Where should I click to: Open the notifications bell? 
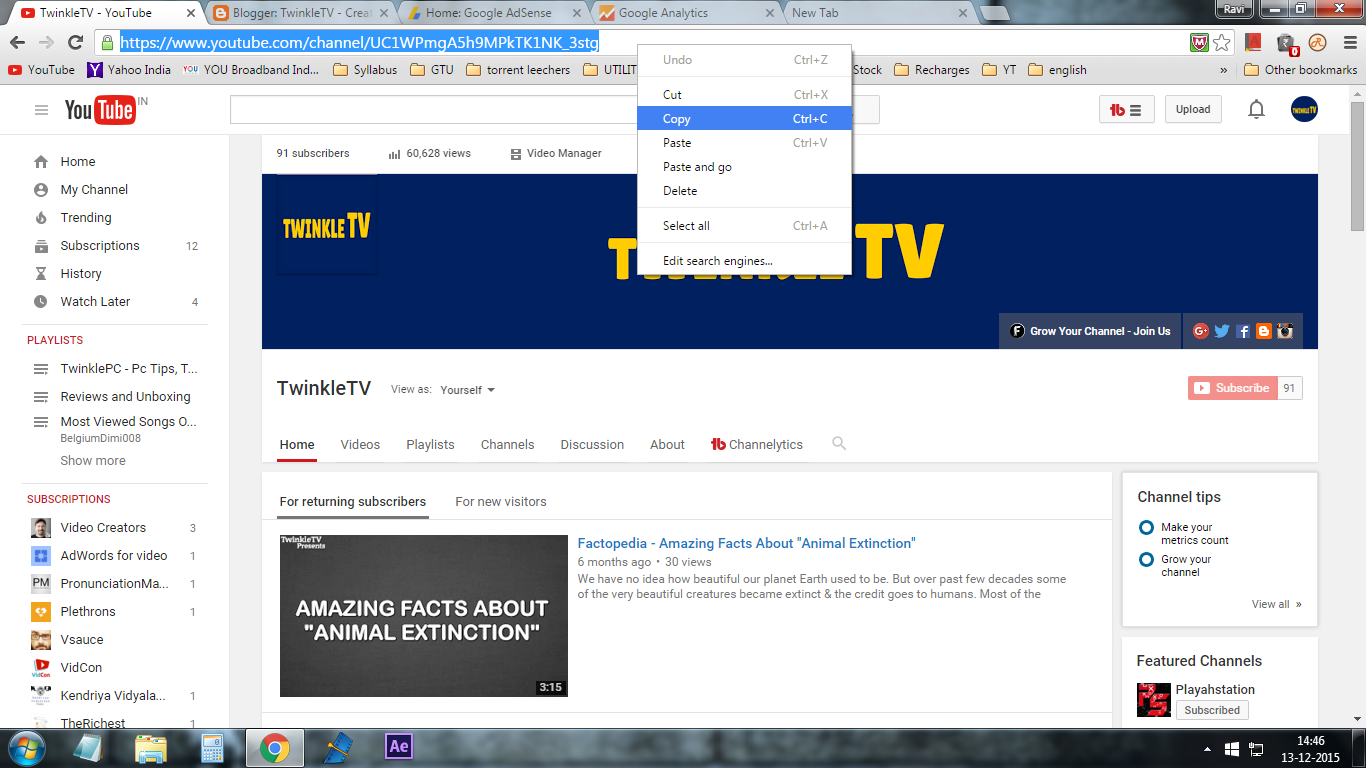pyautogui.click(x=1257, y=110)
